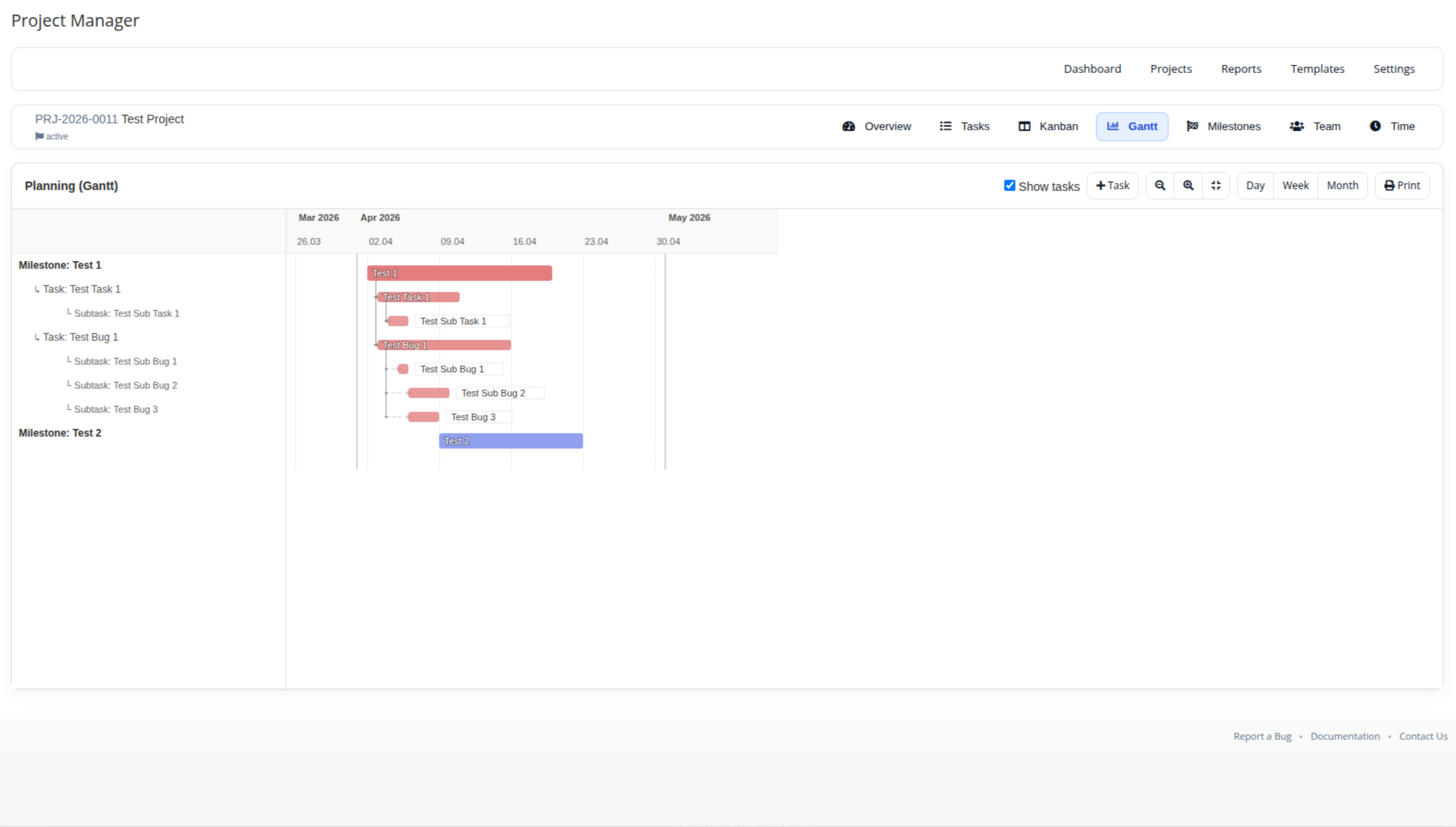Select Task: Test Bug 1 row

[80, 337]
